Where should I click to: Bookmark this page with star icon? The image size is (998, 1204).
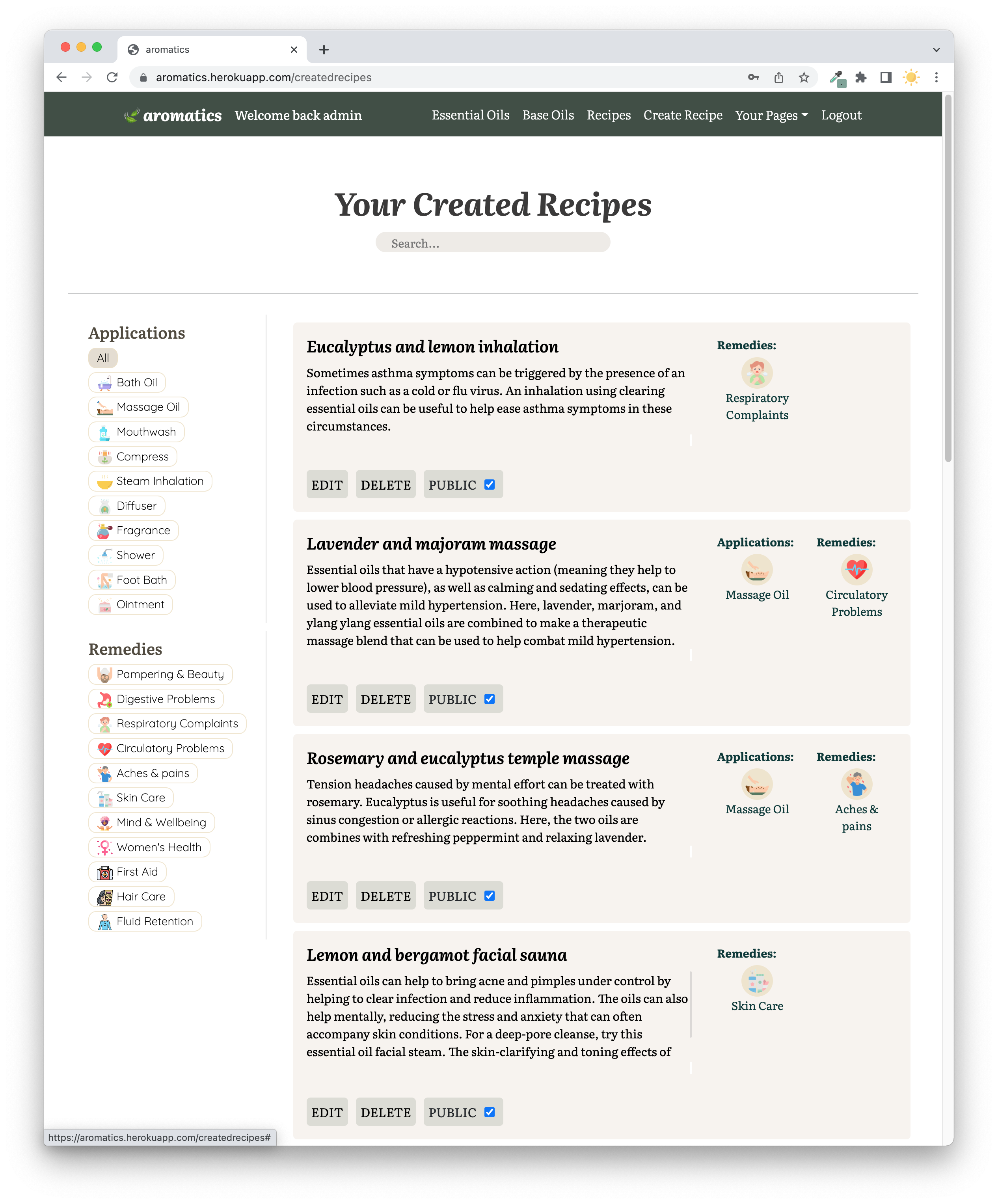pyautogui.click(x=804, y=77)
